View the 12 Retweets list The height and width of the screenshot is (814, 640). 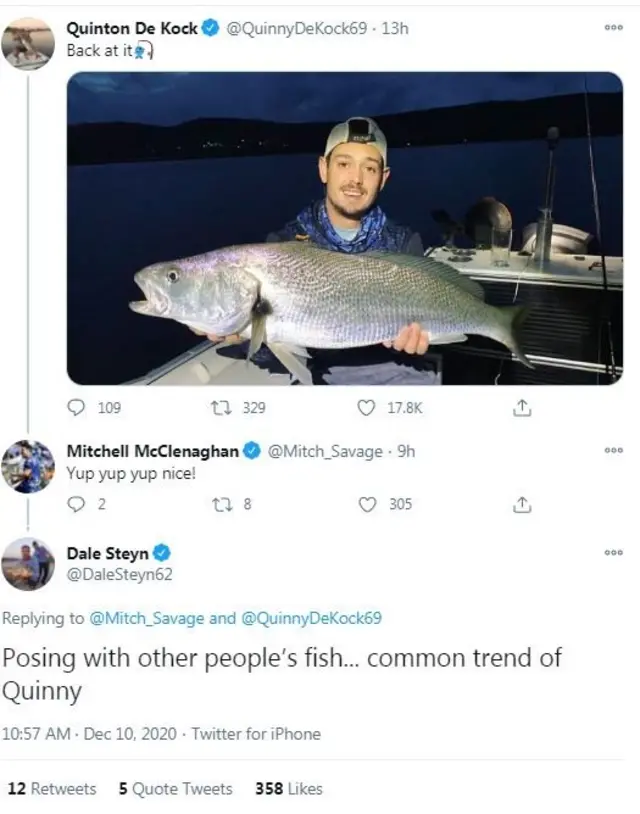(x=52, y=789)
